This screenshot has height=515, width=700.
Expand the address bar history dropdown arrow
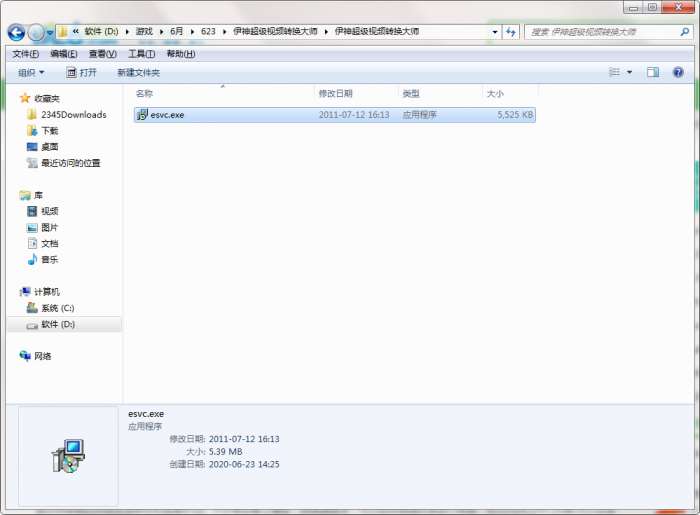(495, 32)
